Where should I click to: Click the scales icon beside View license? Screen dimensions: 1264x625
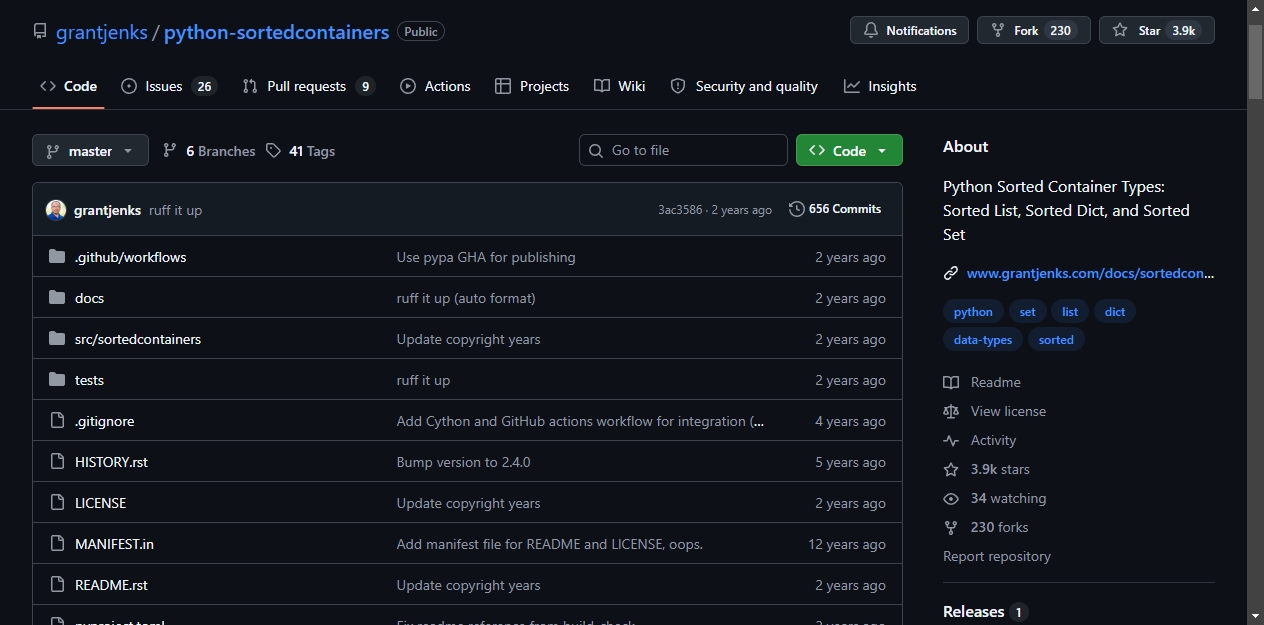point(951,411)
